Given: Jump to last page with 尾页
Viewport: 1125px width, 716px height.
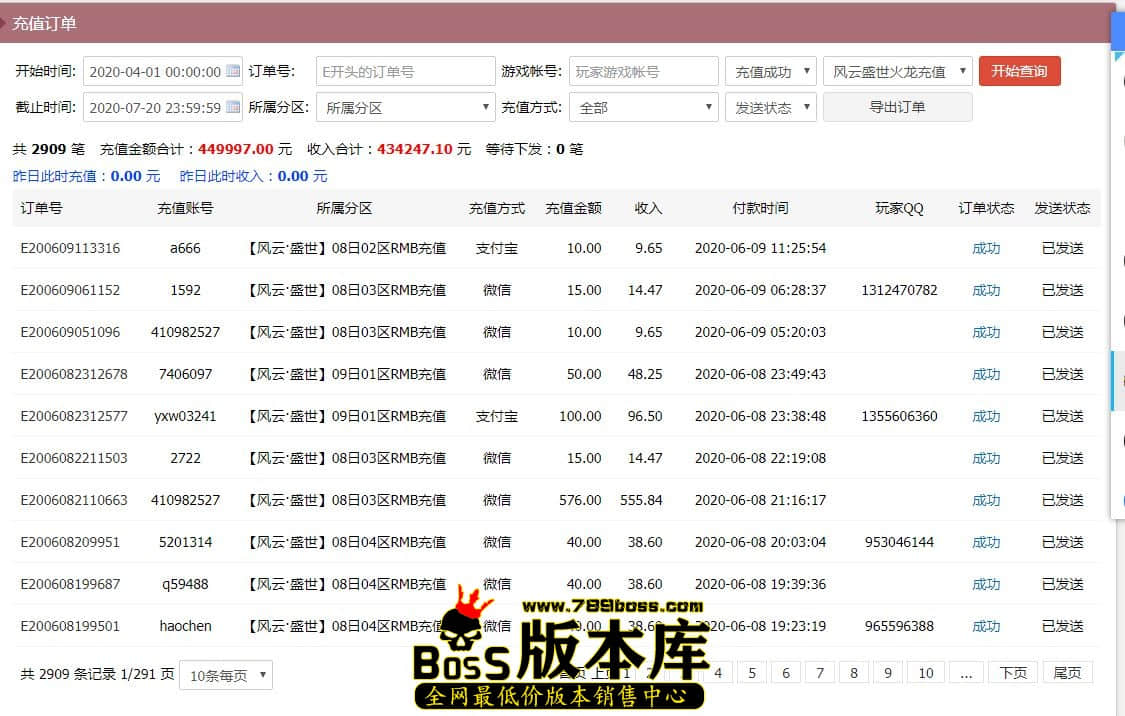Looking at the screenshot, I should click(1067, 673).
